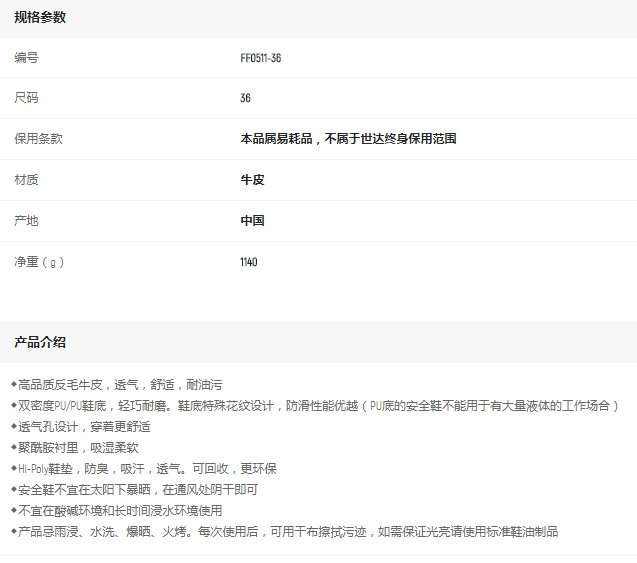Click the 规格参数 section header
The width and height of the screenshot is (637, 563).
[40, 18]
